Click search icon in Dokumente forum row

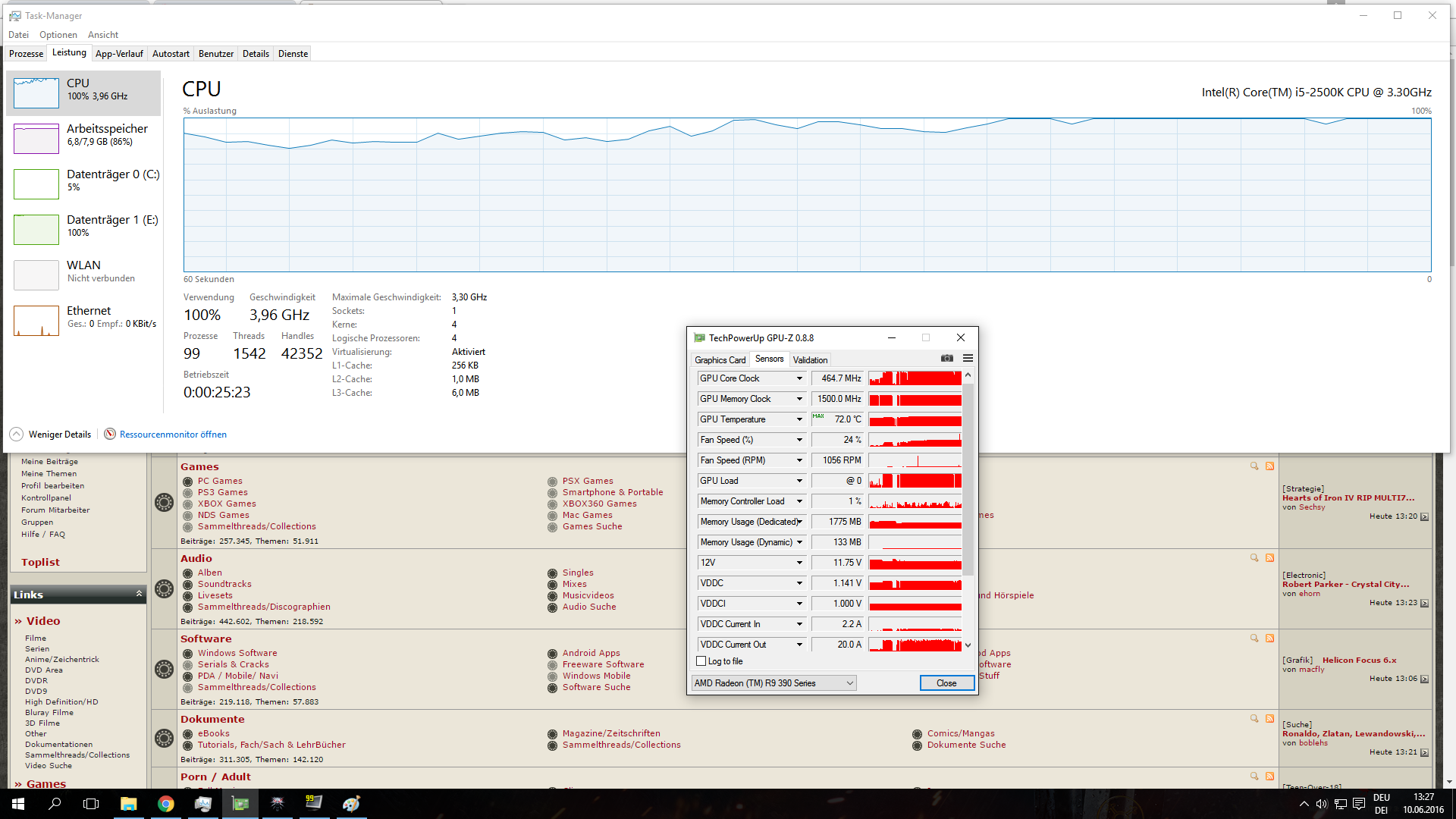[x=1254, y=719]
